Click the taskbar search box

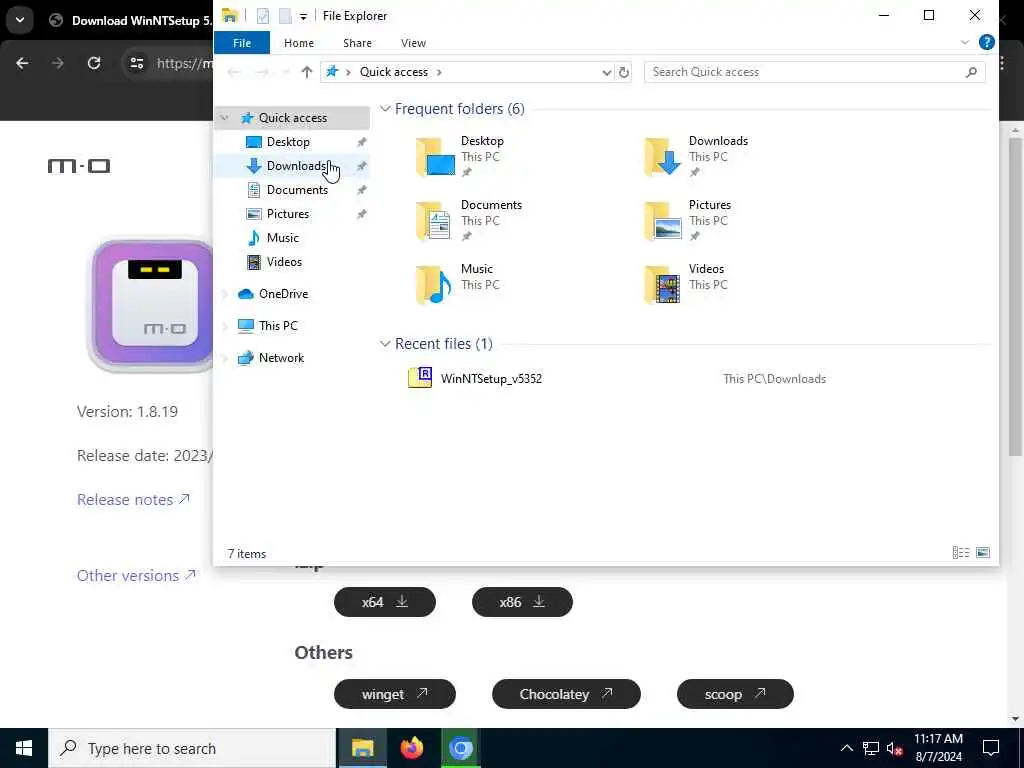coord(192,748)
